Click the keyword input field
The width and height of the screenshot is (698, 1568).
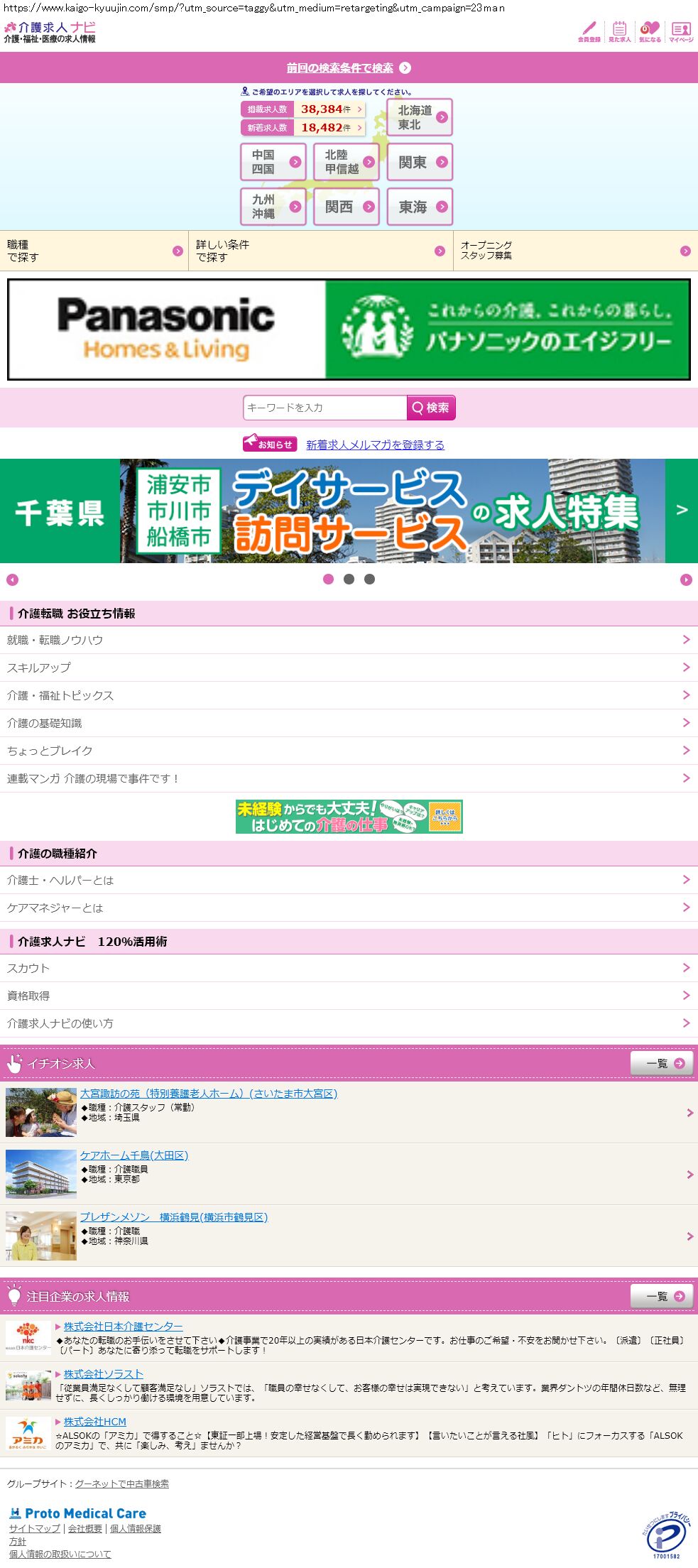coord(325,408)
